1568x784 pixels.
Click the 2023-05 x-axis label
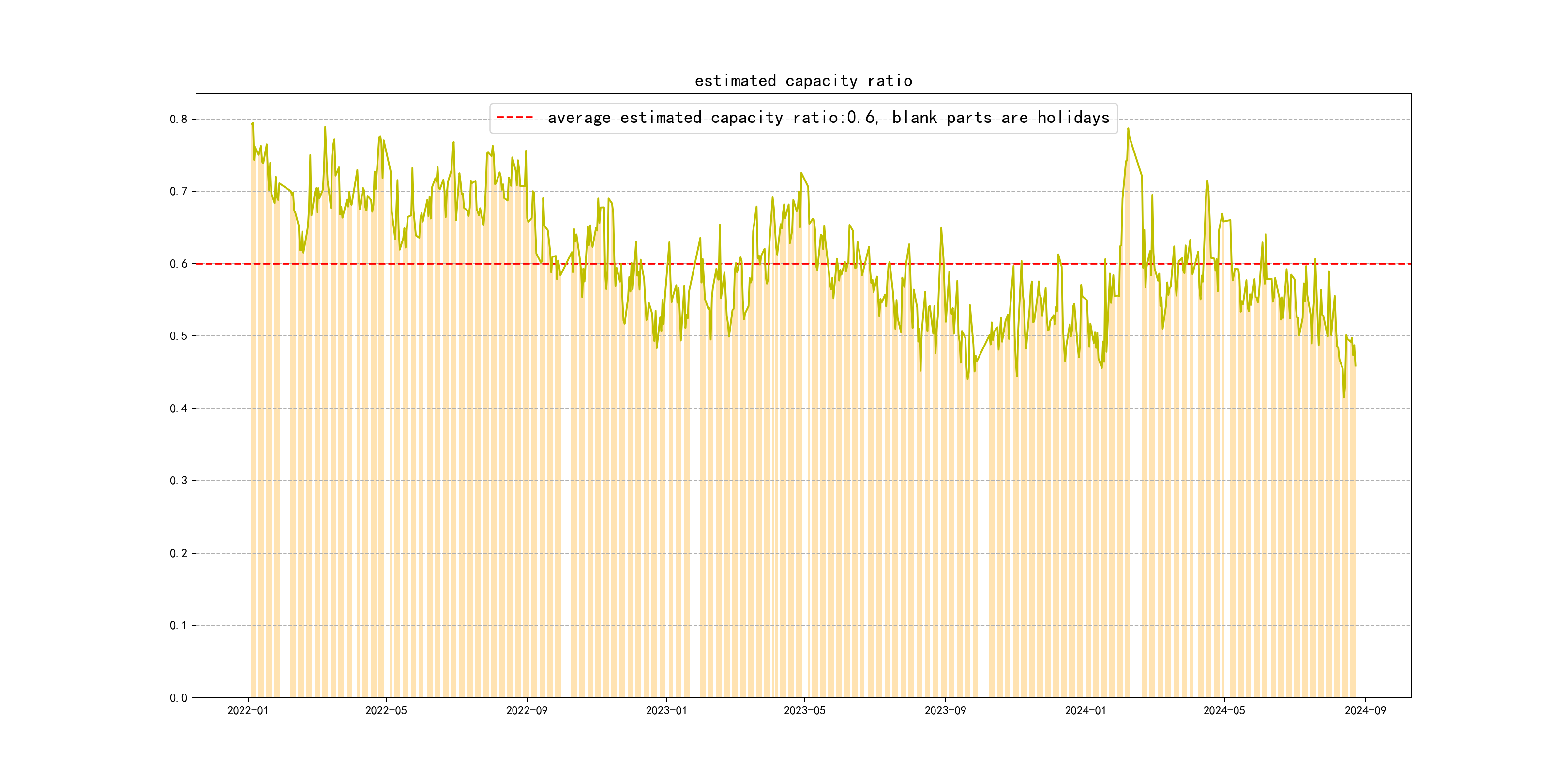805,710
